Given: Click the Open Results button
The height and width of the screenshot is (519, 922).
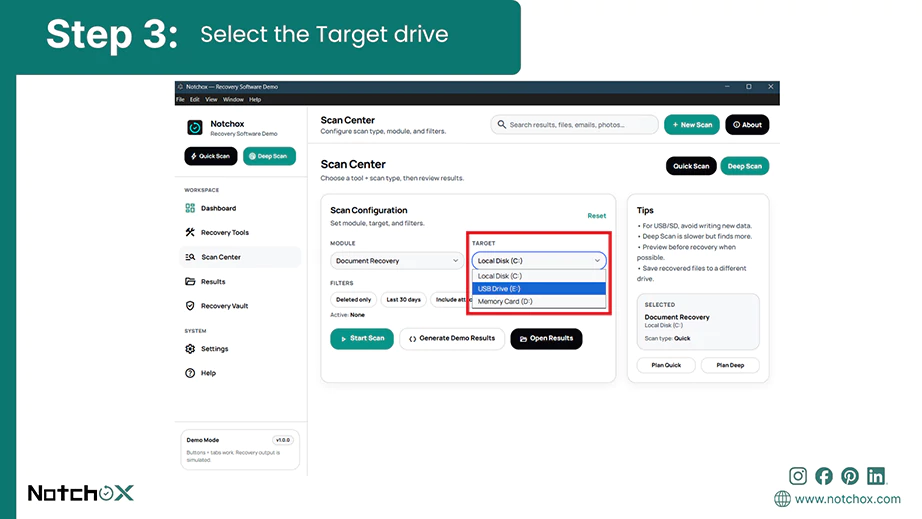Looking at the screenshot, I should (546, 339).
